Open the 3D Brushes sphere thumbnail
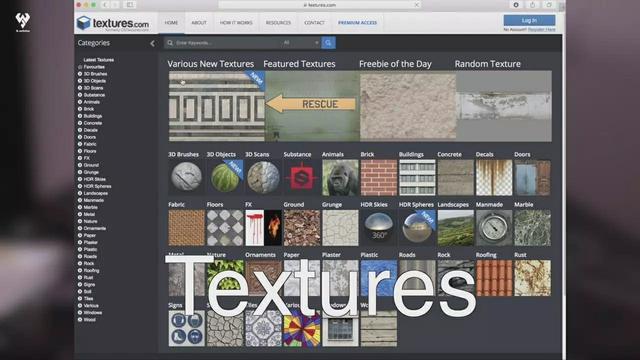The image size is (640, 360). point(186,178)
